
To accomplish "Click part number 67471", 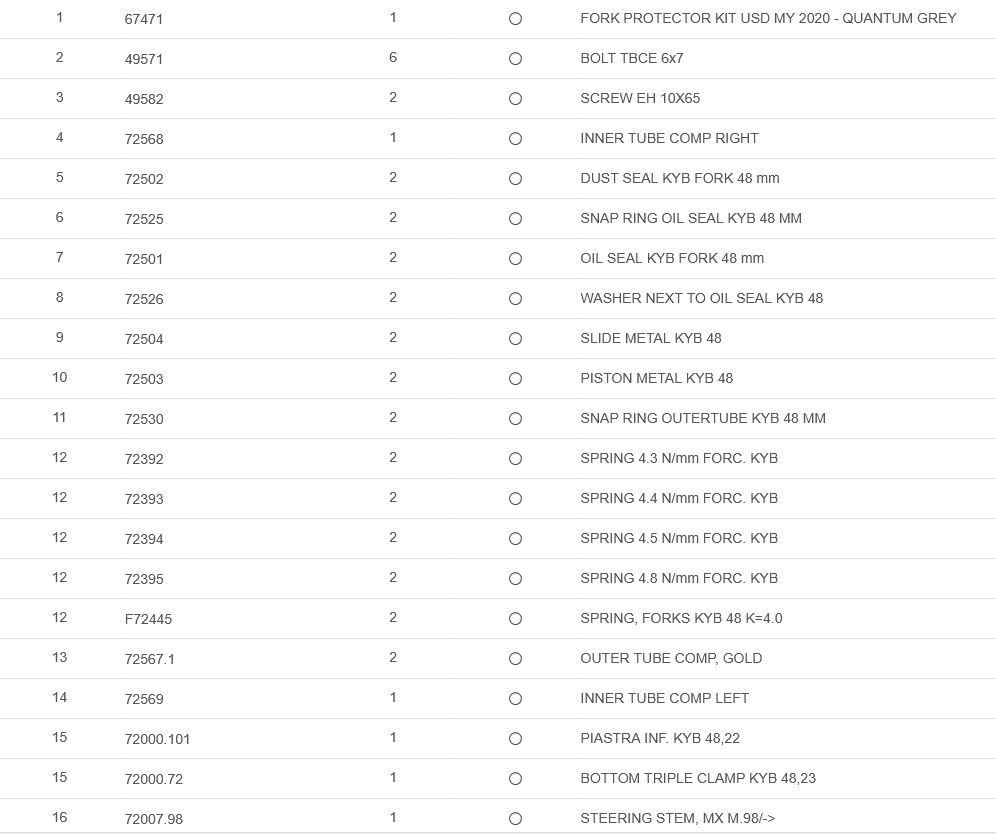I will point(144,19).
